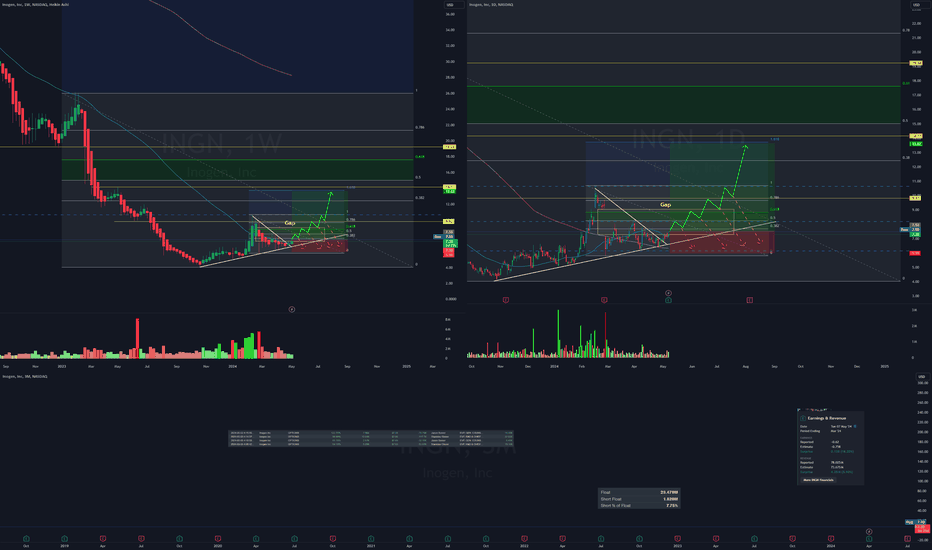Viewport: 932px width, 550px height.
Task: Open earnings marker above 2019 on 3M chart
Action: click(x=64, y=539)
